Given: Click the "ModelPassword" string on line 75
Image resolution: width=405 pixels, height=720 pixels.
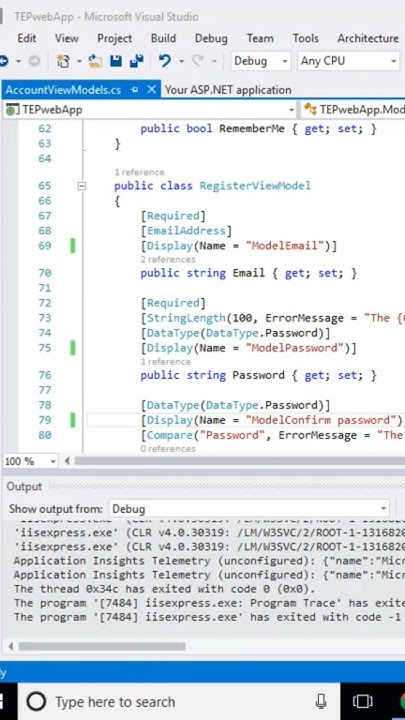Looking at the screenshot, I should pyautogui.click(x=295, y=348).
